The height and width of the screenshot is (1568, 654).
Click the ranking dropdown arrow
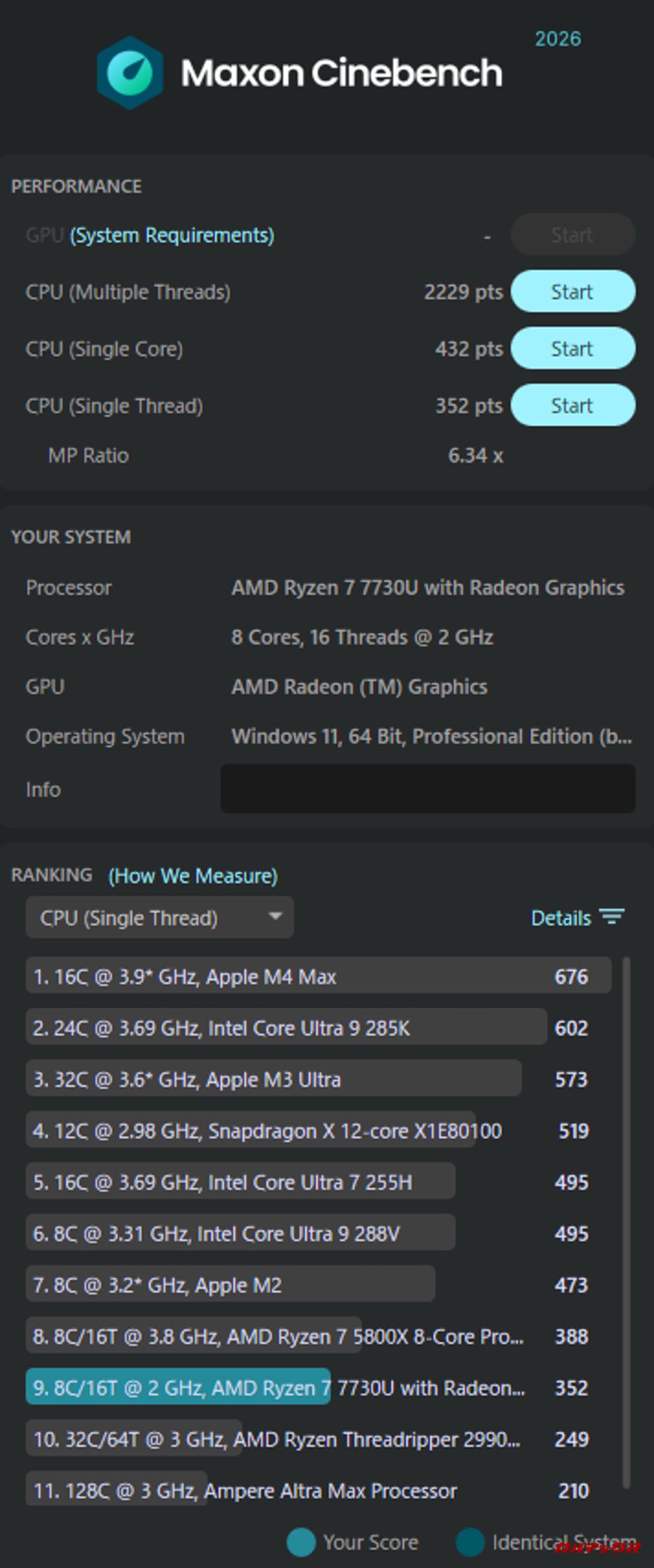coord(275,916)
